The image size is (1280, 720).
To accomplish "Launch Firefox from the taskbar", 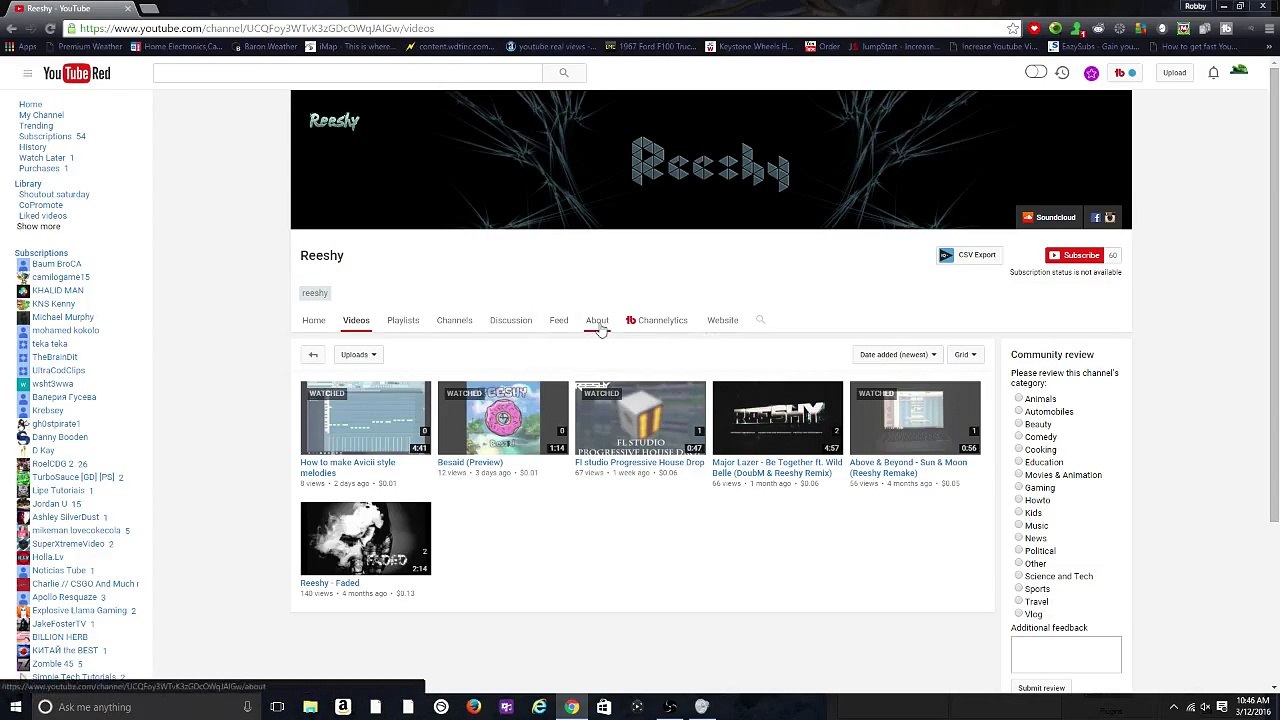I will click(473, 707).
